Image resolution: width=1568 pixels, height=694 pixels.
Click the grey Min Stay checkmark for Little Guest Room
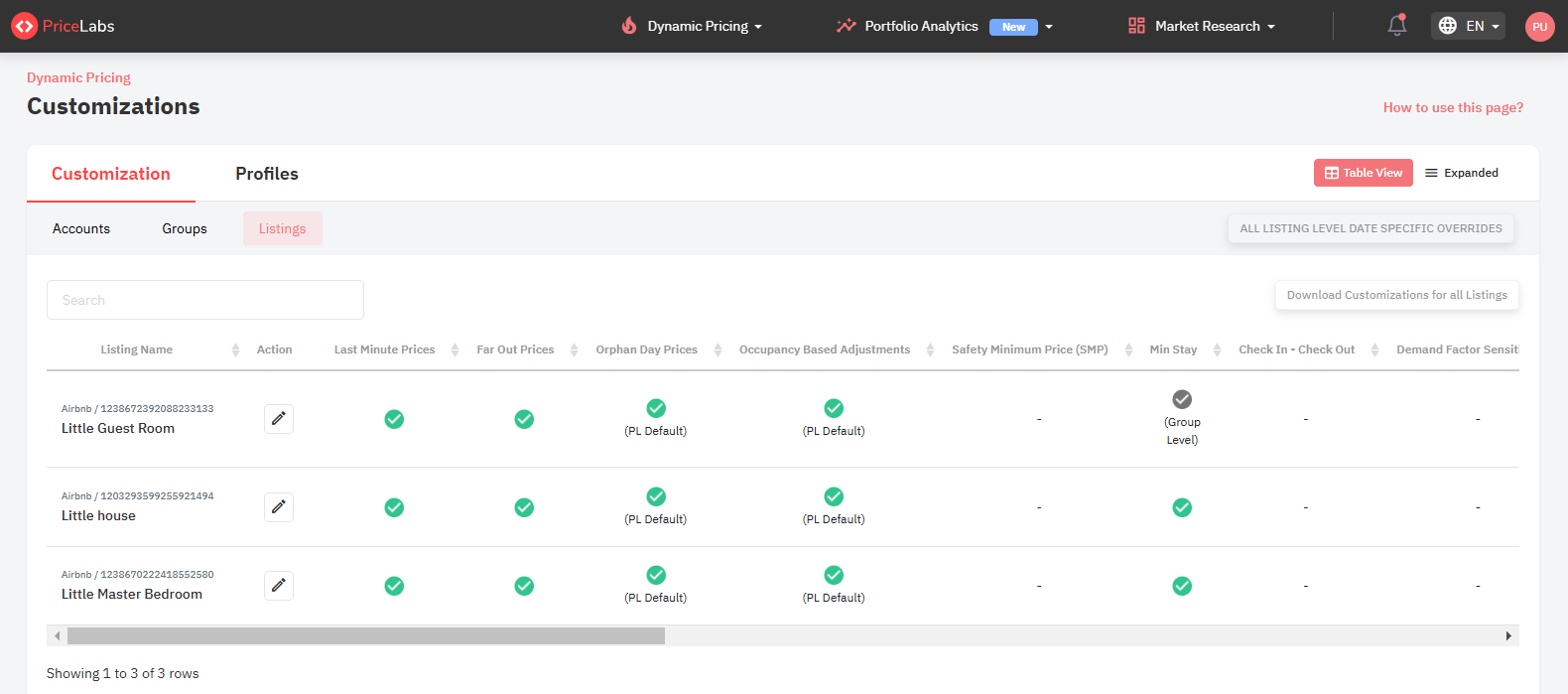(1182, 399)
